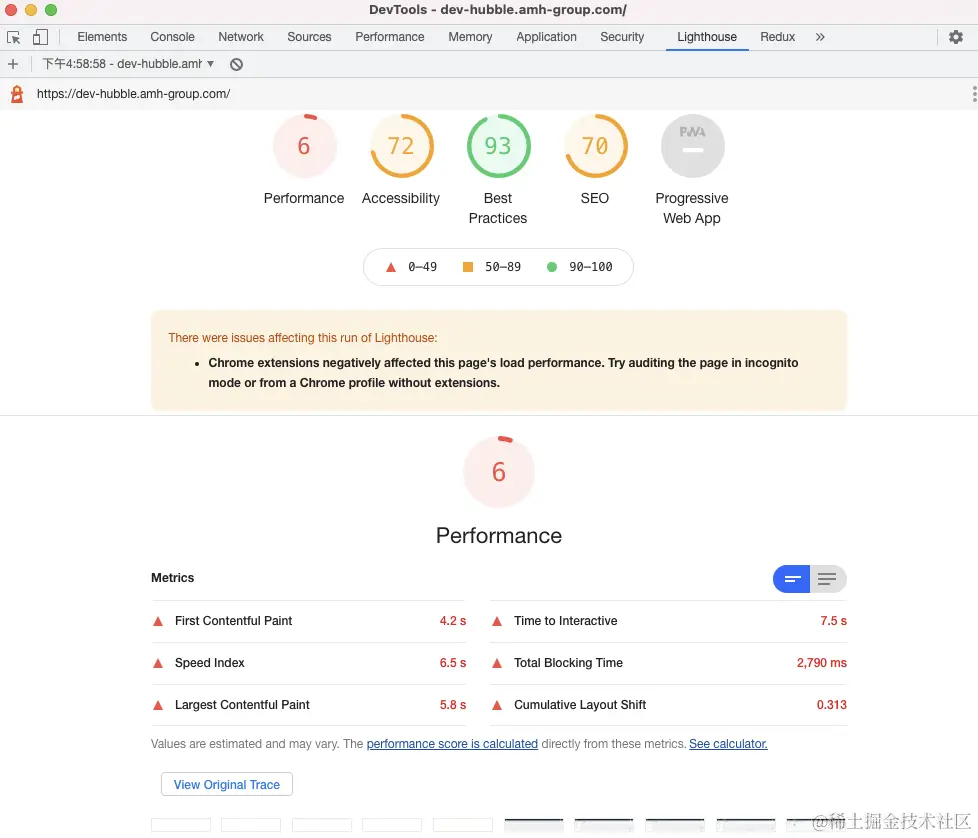978x838 pixels.
Task: Open the Sources tab
Action: pyautogui.click(x=309, y=37)
